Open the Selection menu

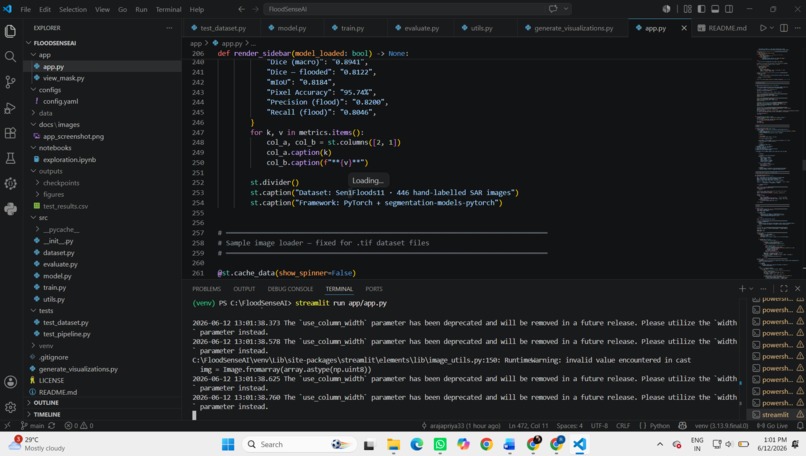pyautogui.click(x=72, y=9)
